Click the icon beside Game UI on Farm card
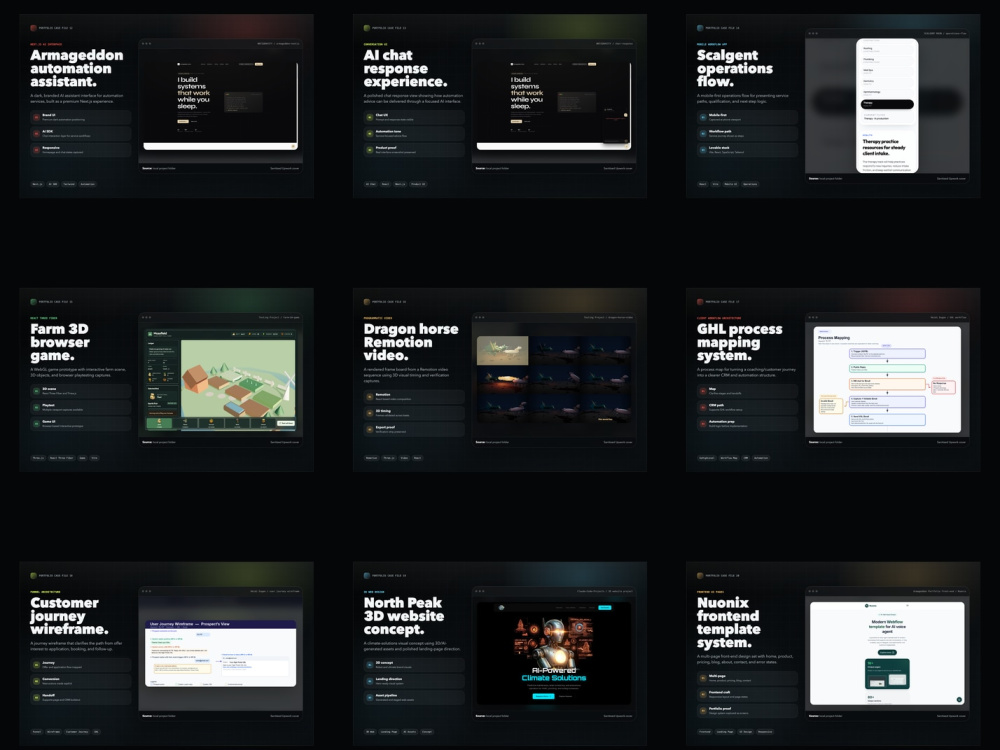This screenshot has width=1000, height=750. (x=36, y=423)
